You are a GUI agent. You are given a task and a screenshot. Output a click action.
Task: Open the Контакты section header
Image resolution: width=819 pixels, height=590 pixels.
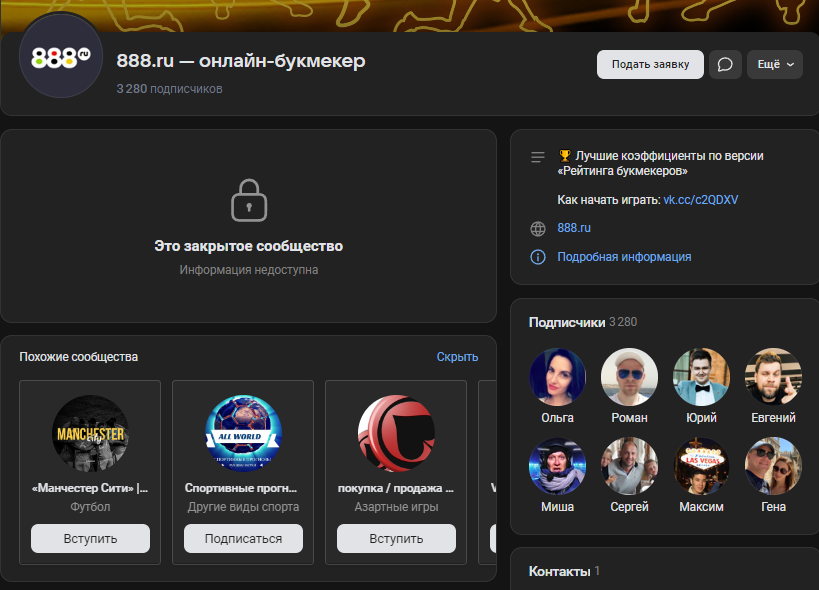(x=559, y=571)
